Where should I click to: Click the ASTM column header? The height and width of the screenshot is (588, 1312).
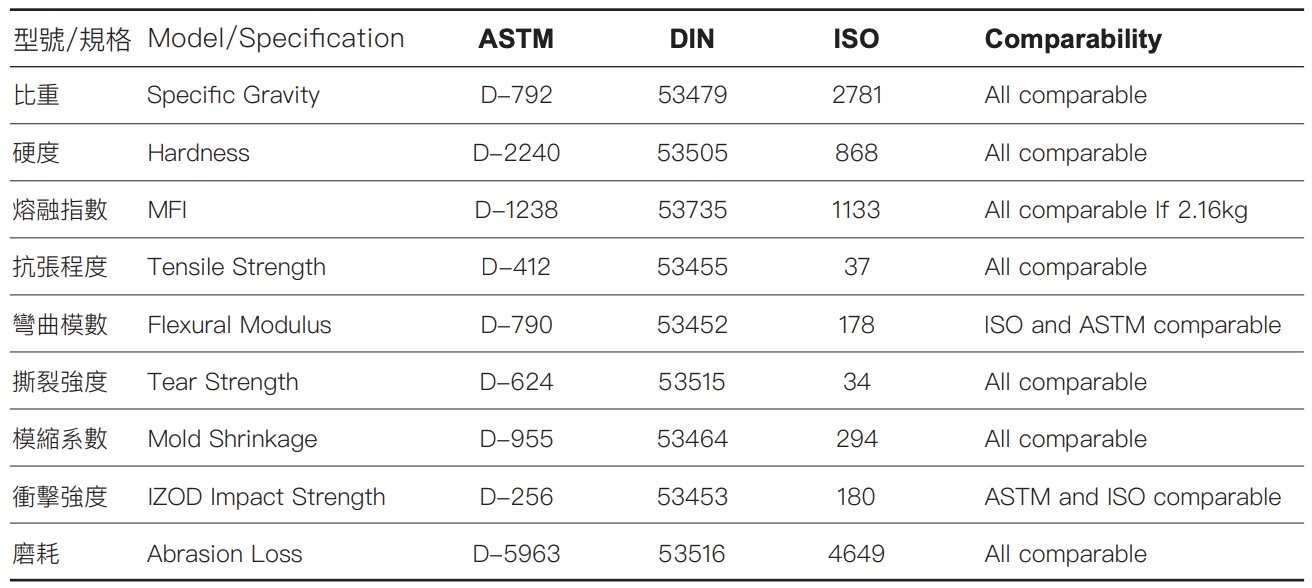(516, 39)
